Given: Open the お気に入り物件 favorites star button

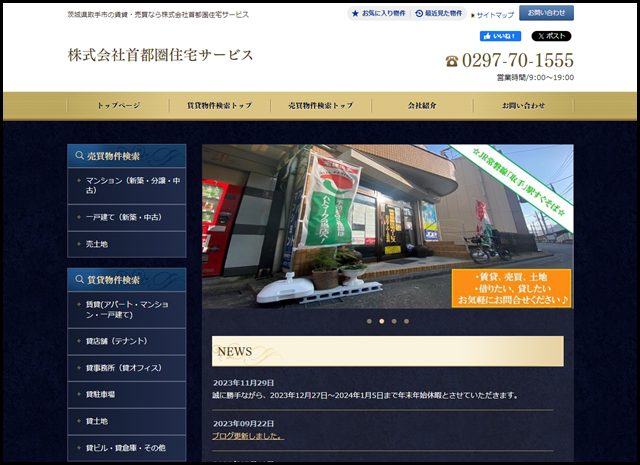Looking at the screenshot, I should [x=379, y=13].
